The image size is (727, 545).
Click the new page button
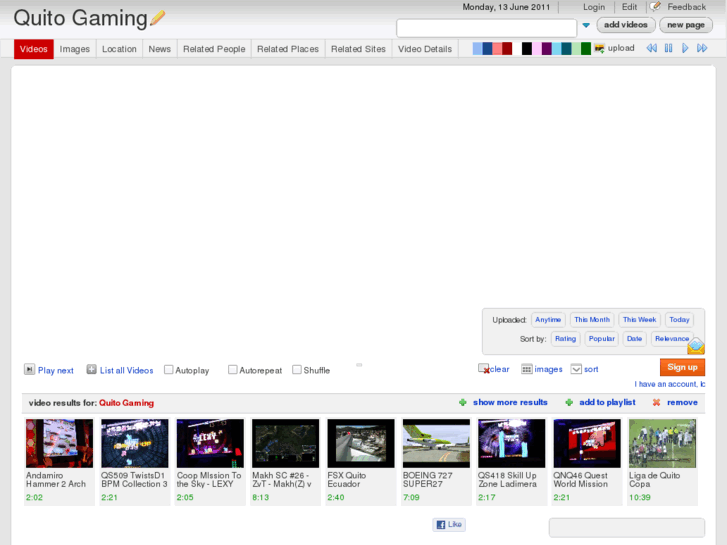(x=686, y=25)
